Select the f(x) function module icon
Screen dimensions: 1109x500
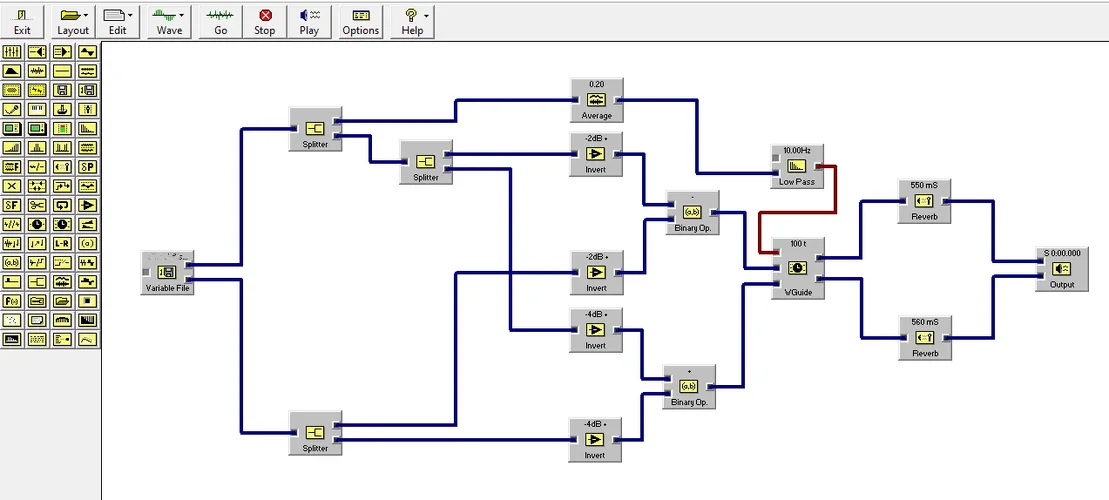pos(12,301)
